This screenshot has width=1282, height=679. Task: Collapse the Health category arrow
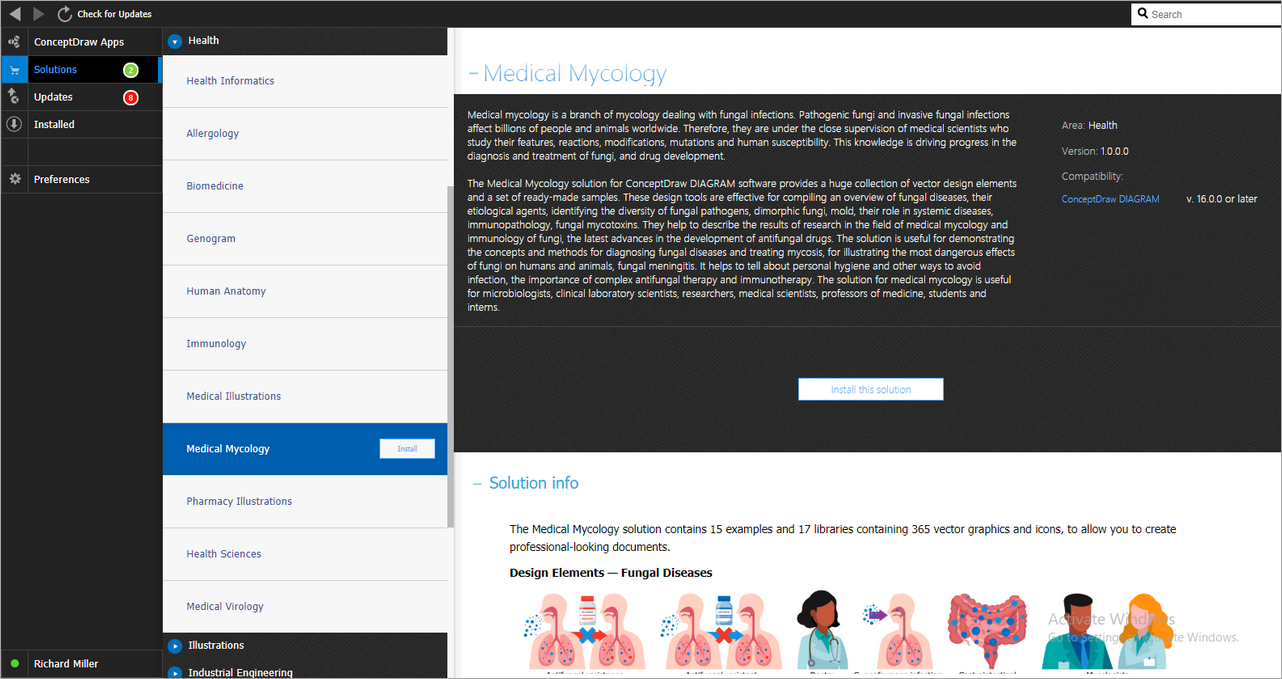click(175, 41)
